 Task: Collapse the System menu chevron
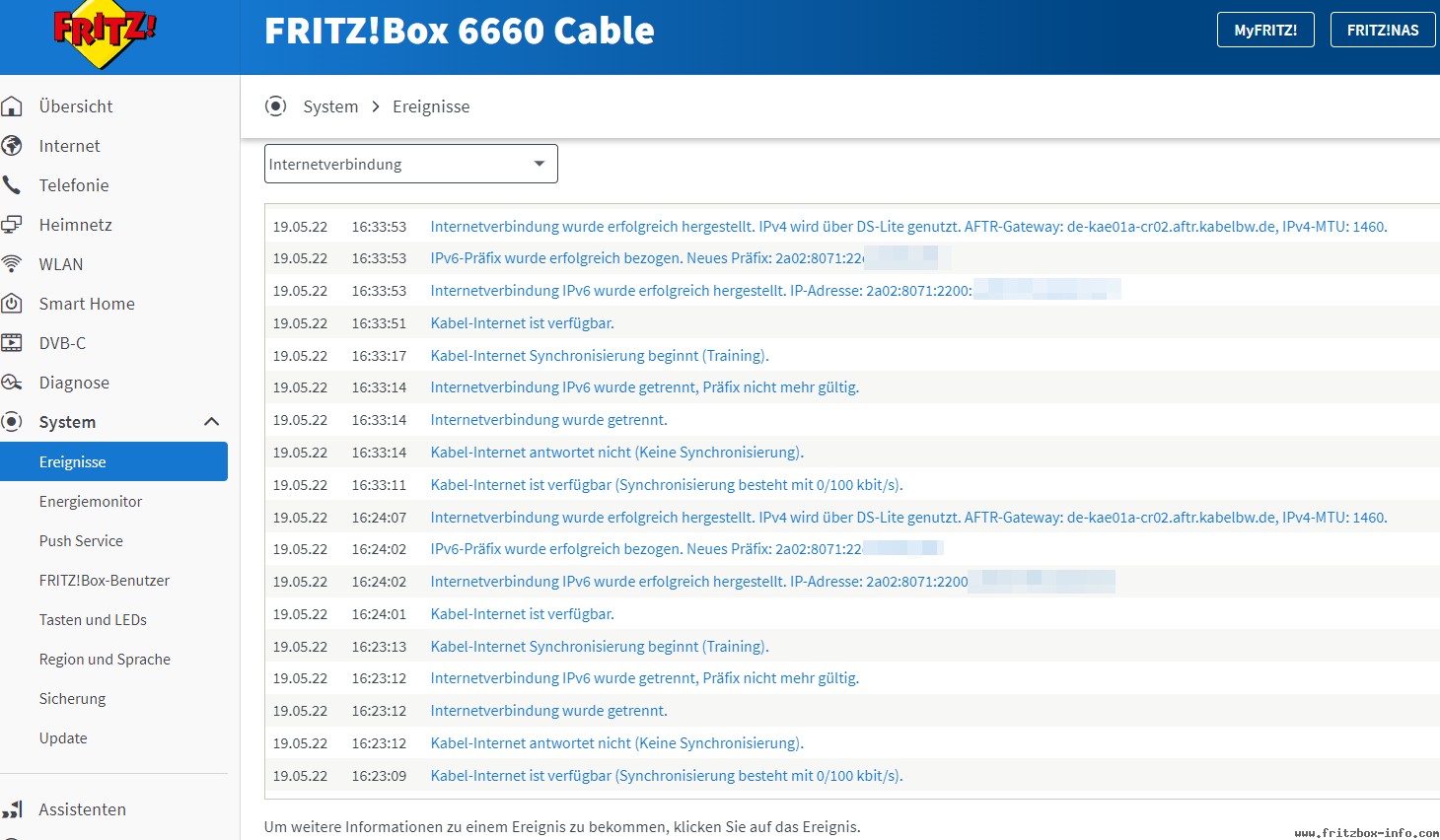(x=211, y=422)
